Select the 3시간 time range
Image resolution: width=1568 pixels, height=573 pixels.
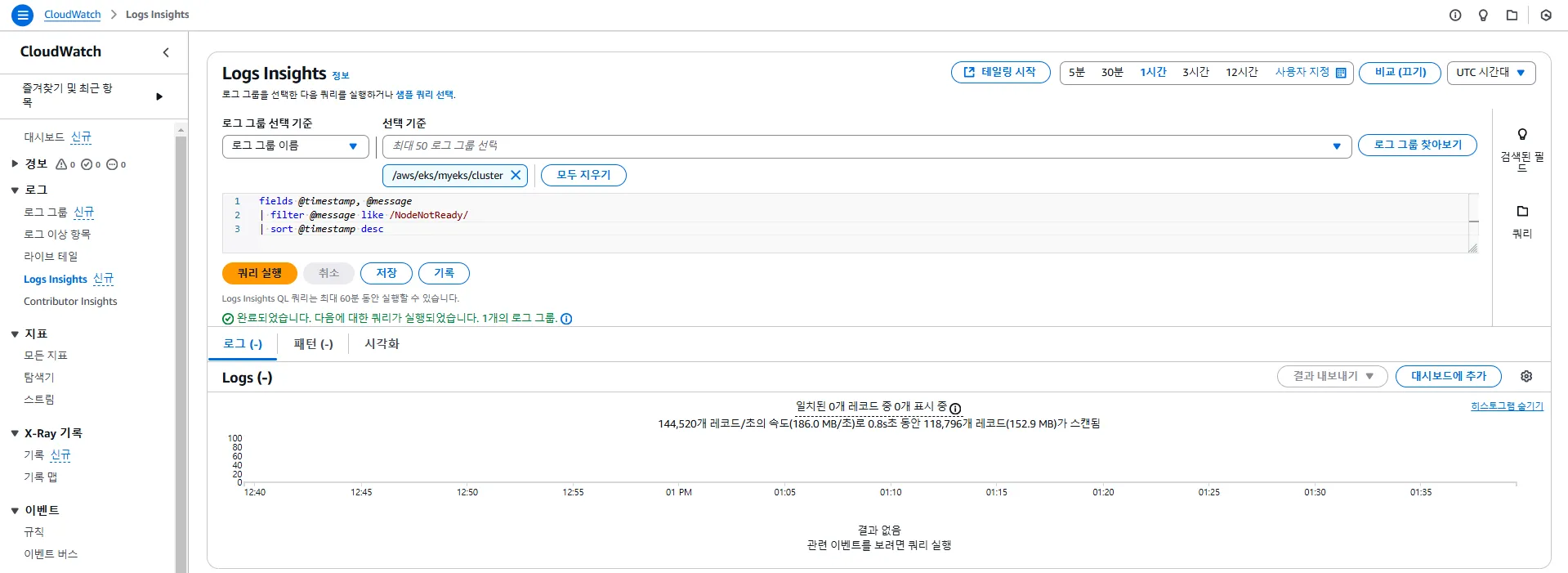[1195, 72]
